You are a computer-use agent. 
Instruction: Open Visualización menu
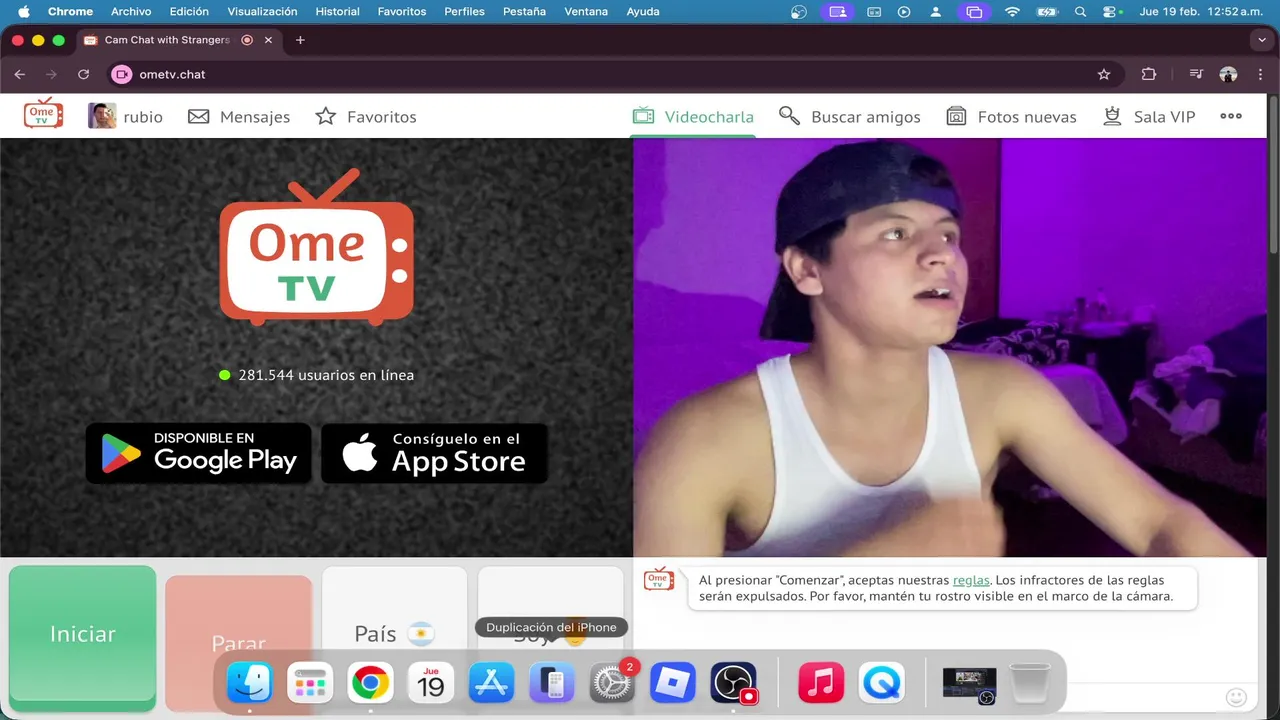(262, 12)
